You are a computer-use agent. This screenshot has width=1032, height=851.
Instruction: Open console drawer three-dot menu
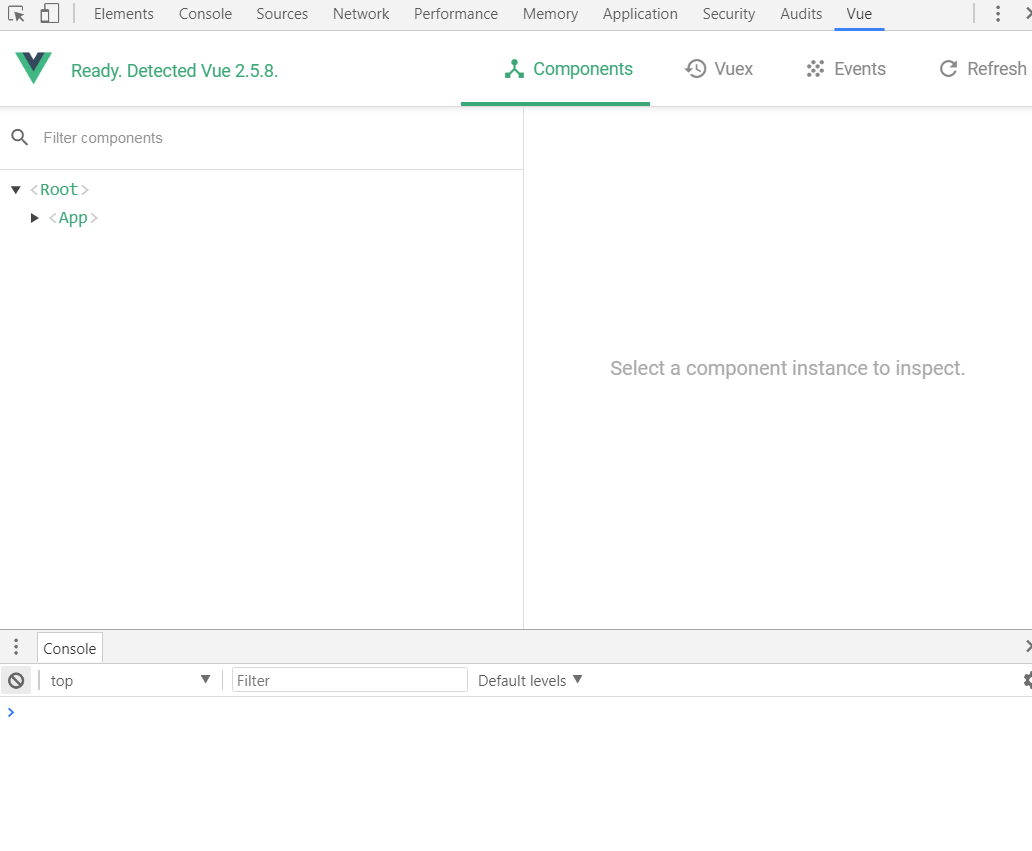click(16, 647)
